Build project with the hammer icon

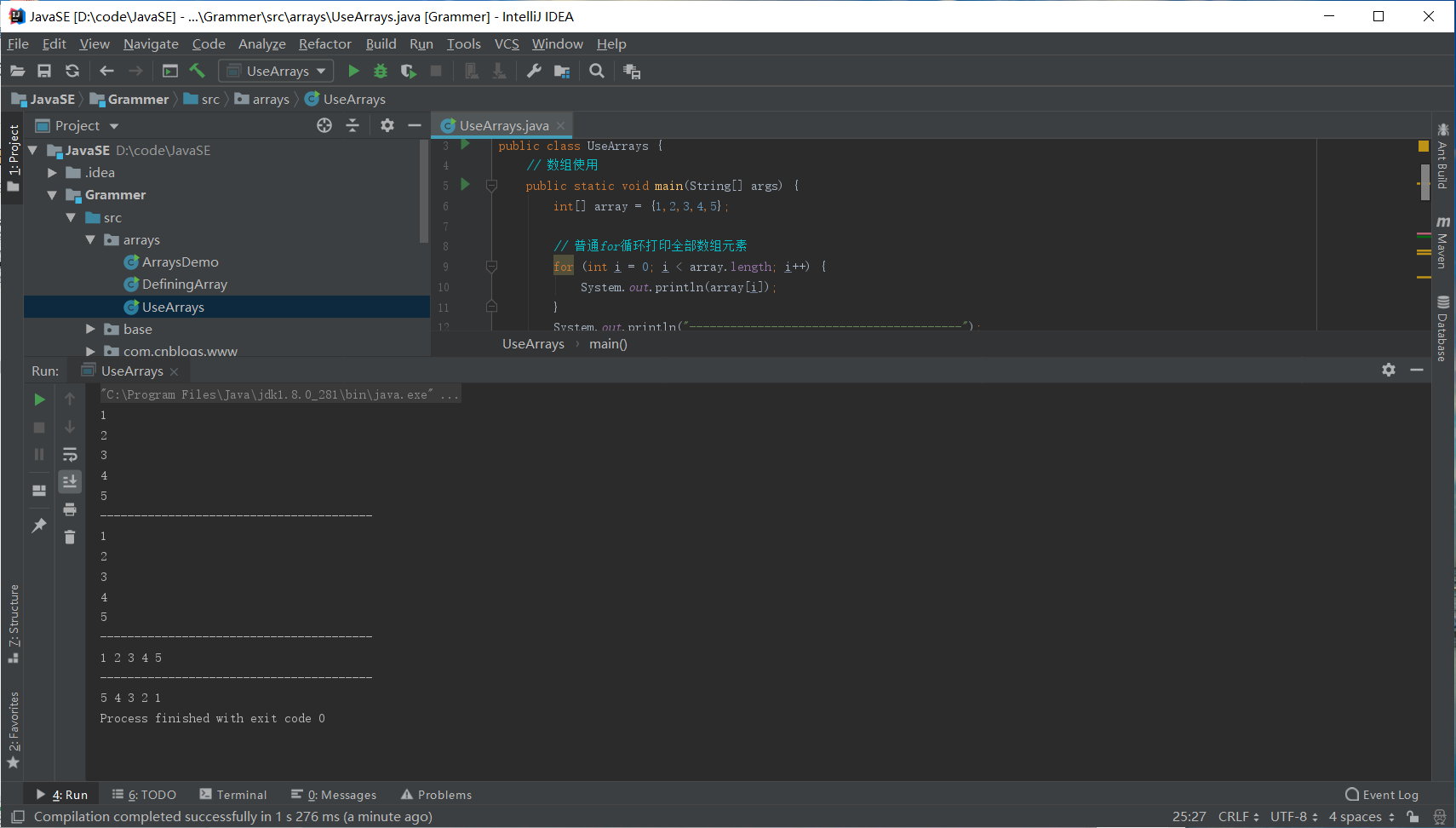pyautogui.click(x=198, y=72)
